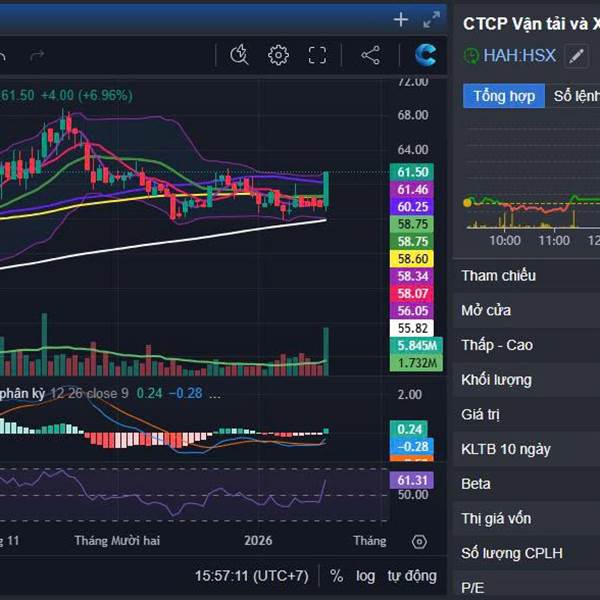Click the 0.24 MACD histogram value label

[409, 429]
